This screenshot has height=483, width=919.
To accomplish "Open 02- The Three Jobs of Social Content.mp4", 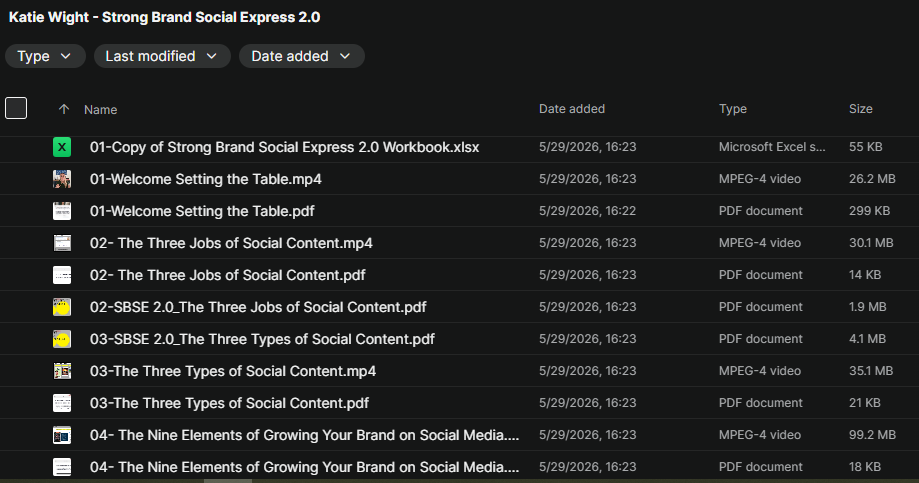I will [231, 243].
